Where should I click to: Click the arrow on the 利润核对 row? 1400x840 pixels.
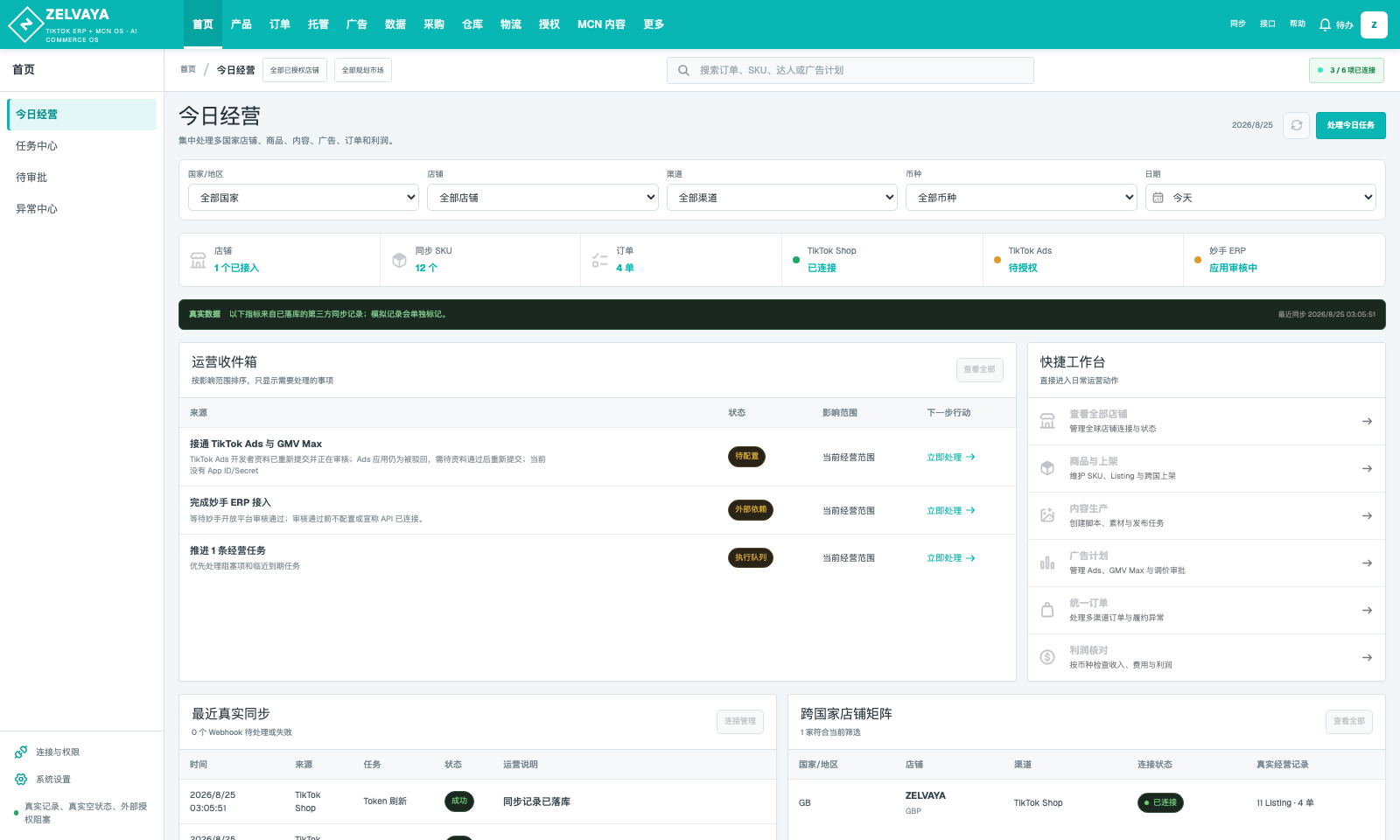tap(1367, 657)
